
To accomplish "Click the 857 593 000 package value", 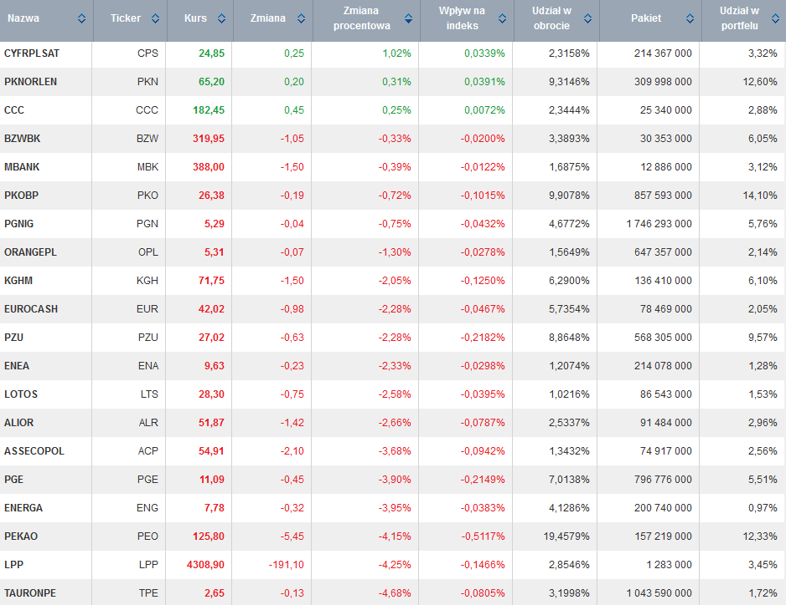I will coord(663,195).
